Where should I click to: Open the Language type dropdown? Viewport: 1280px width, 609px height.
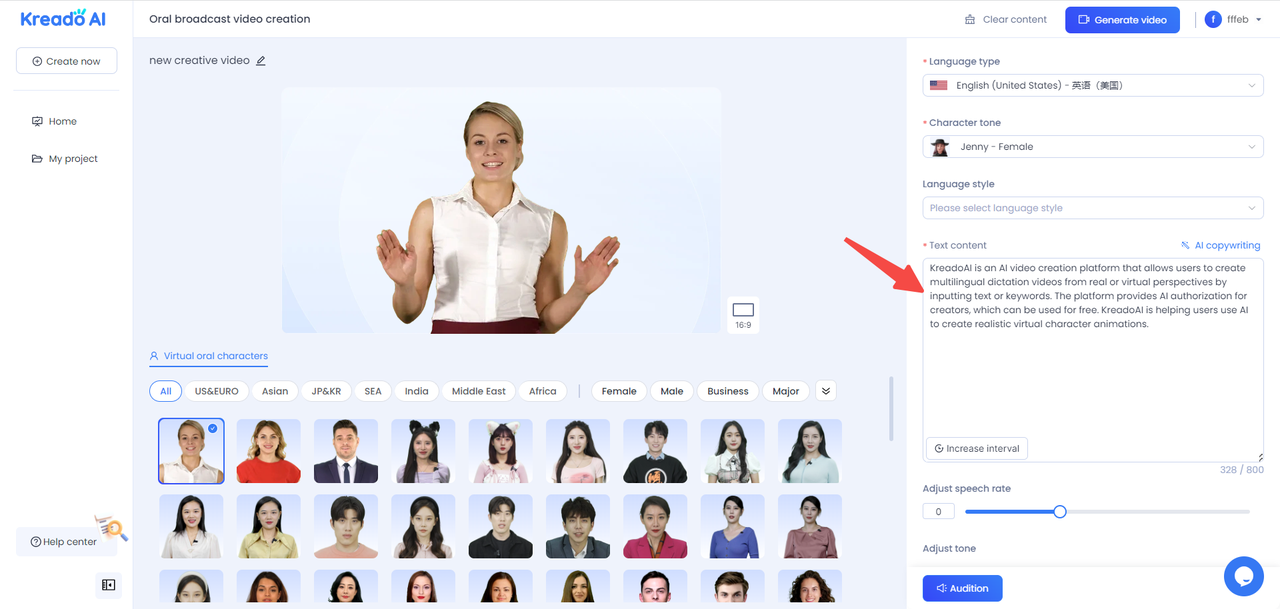tap(1093, 86)
